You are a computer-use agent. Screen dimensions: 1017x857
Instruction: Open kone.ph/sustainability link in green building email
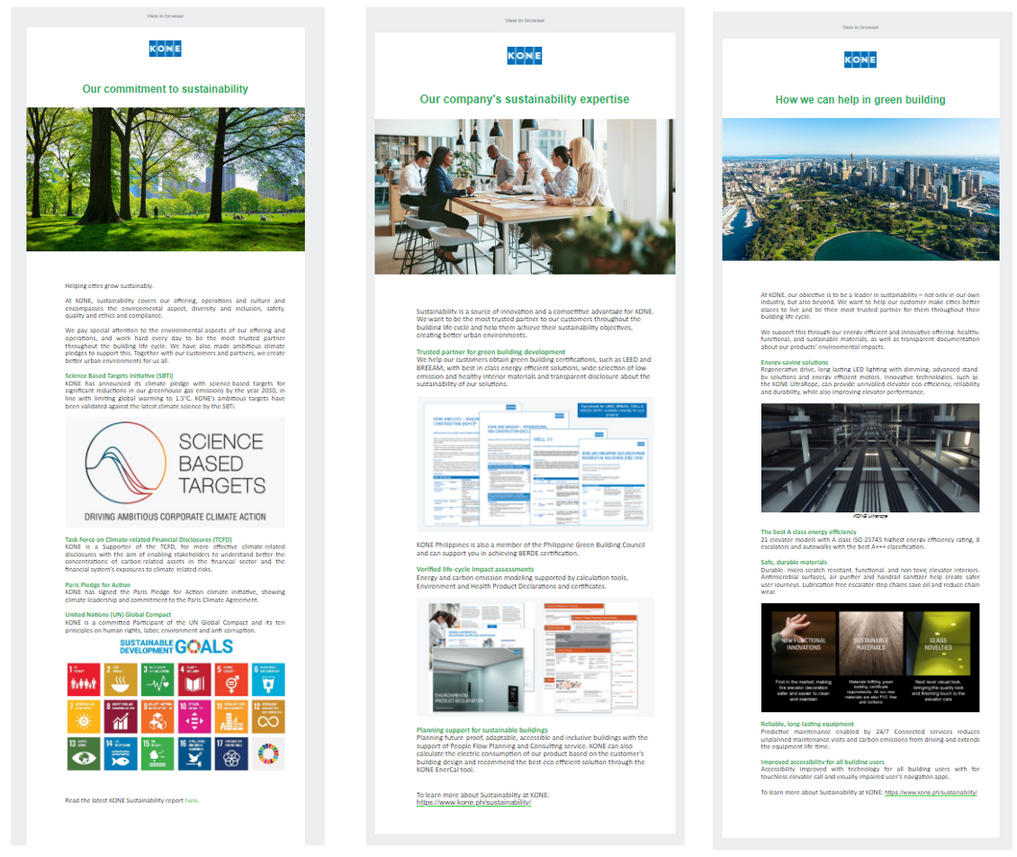coord(931,792)
